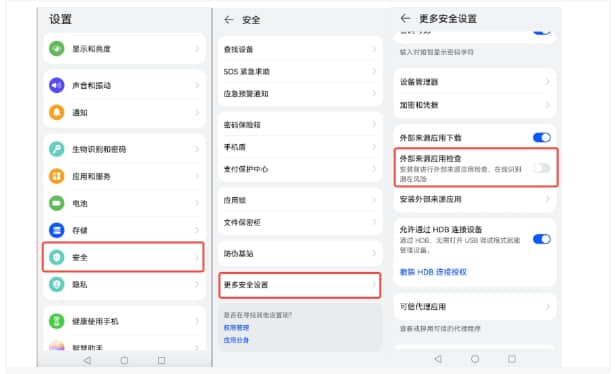Expand the 安装外部来源应用 chevron
The image size is (616, 374).
[x=548, y=199]
